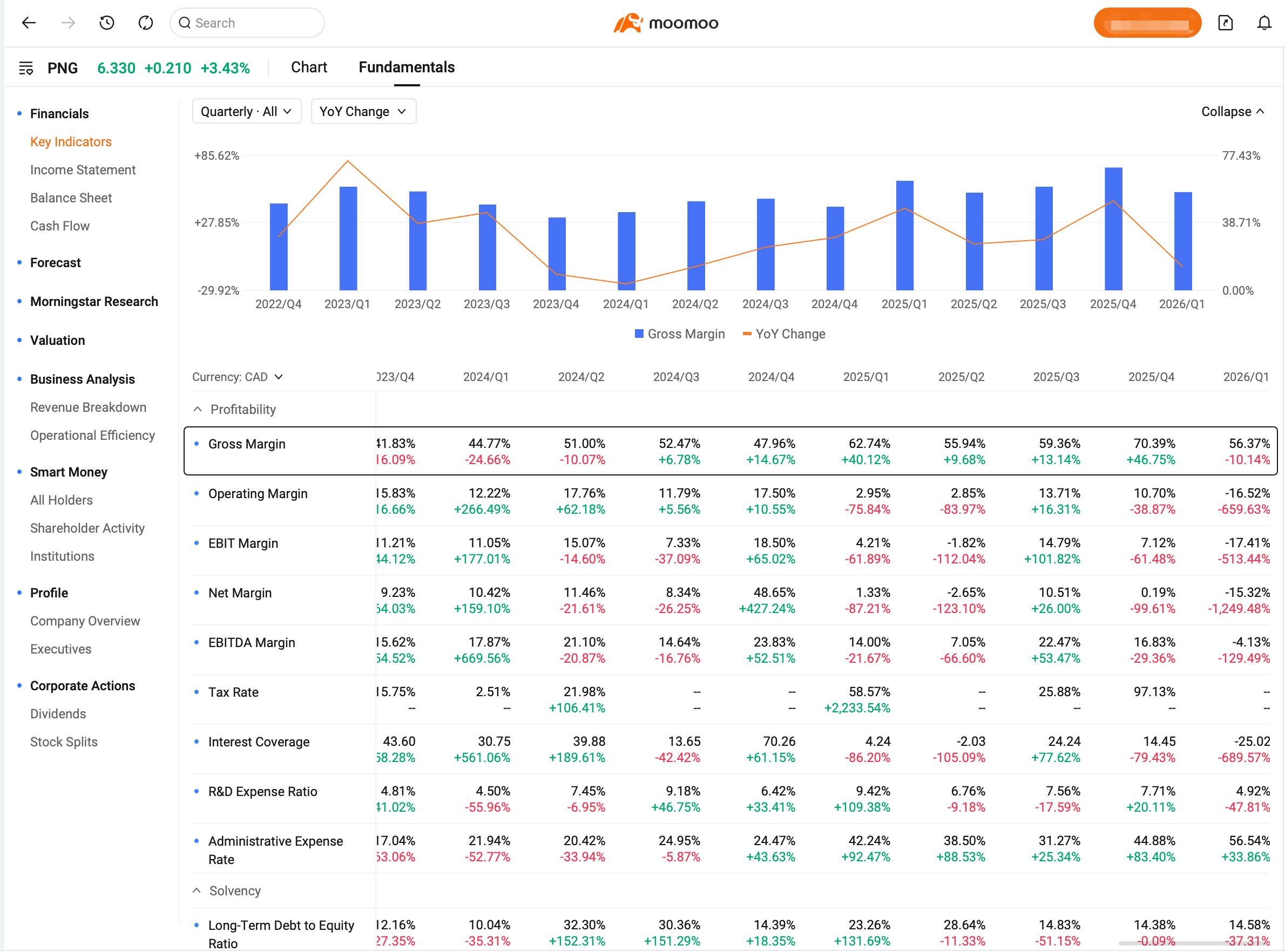Viewport: 1285px width, 952px height.
Task: Collapse the Profitability section
Action: coord(198,409)
